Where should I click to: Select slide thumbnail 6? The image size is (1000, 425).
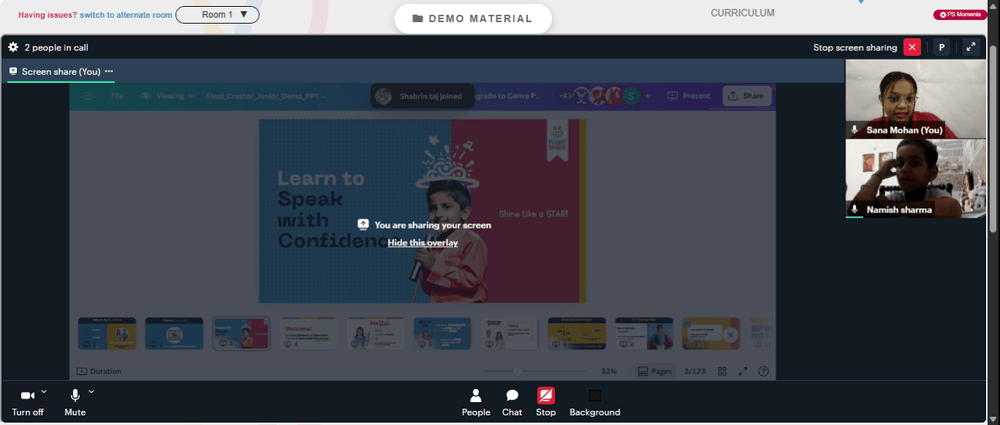443,333
